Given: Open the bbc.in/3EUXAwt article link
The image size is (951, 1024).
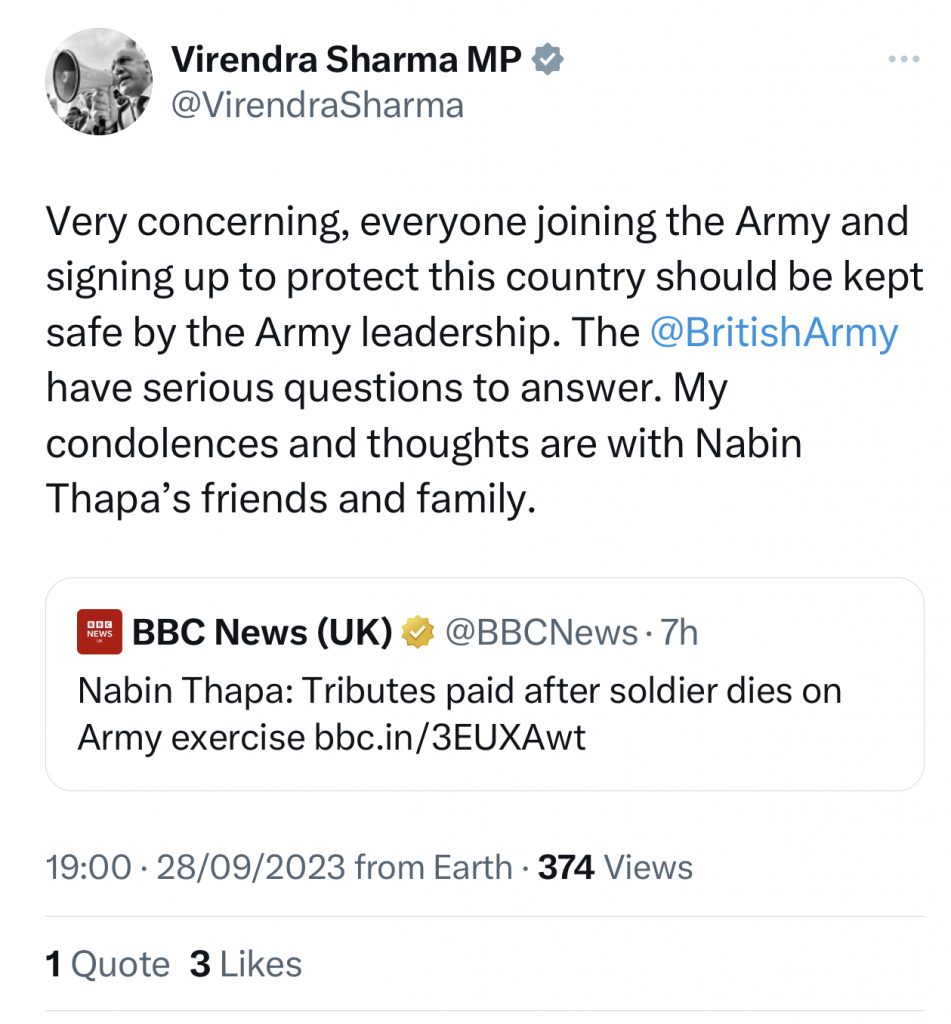Looking at the screenshot, I should tap(448, 737).
